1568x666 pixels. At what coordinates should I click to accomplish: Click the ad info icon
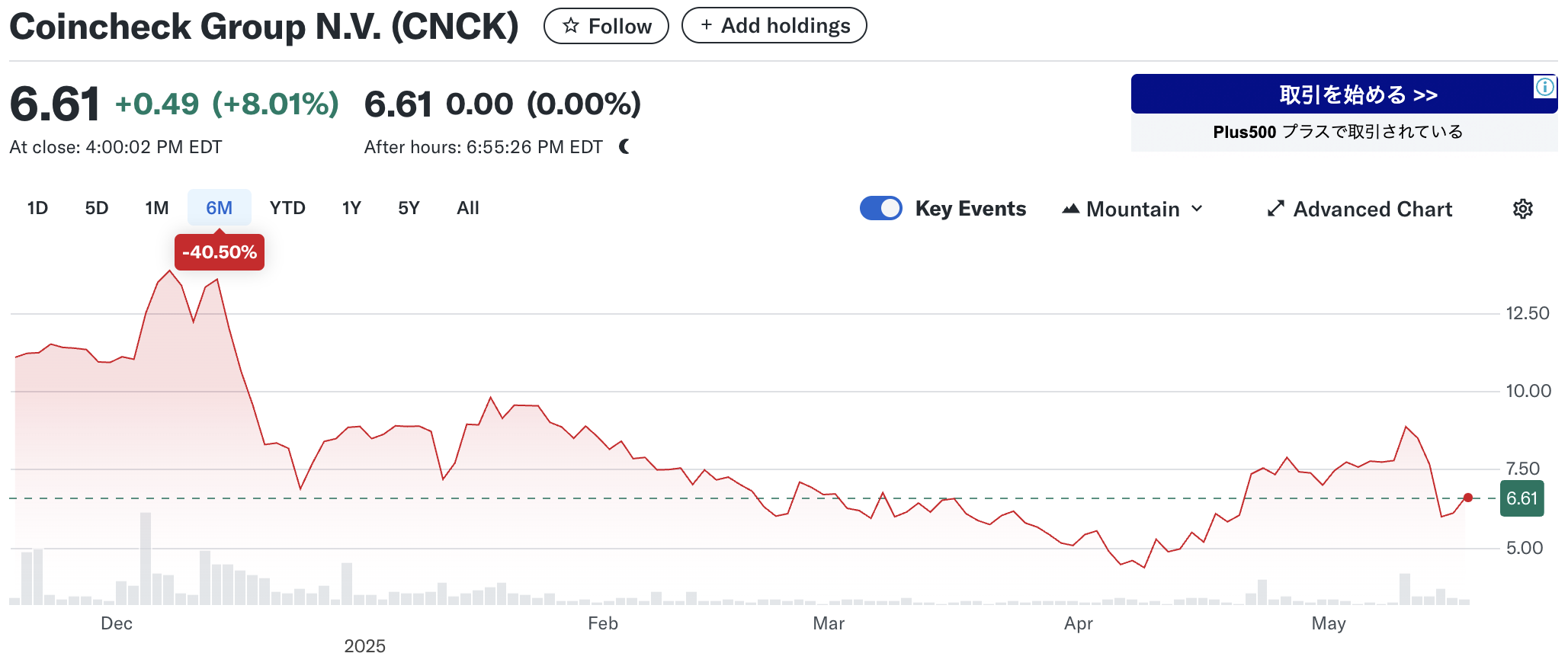[1544, 87]
